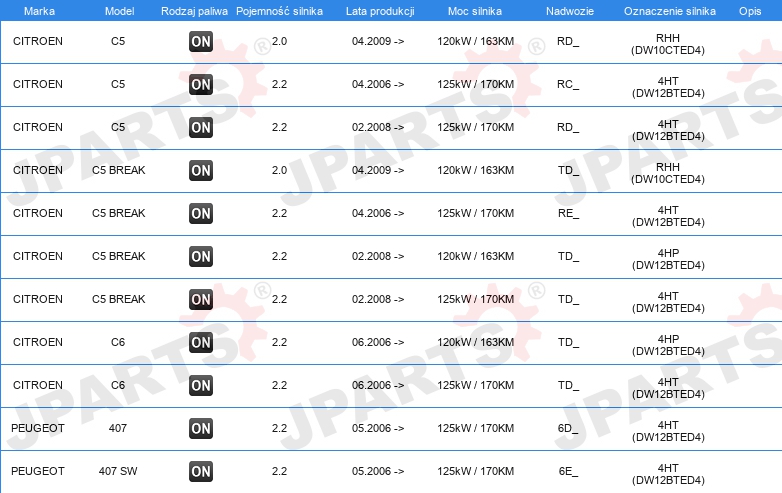Click ON fuel icon for C6 120kW row
The height and width of the screenshot is (493, 782).
(201, 342)
